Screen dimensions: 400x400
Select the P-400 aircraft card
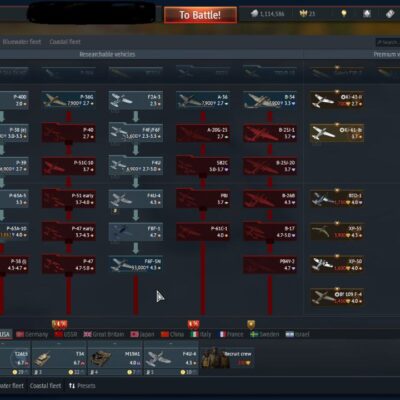point(14,100)
